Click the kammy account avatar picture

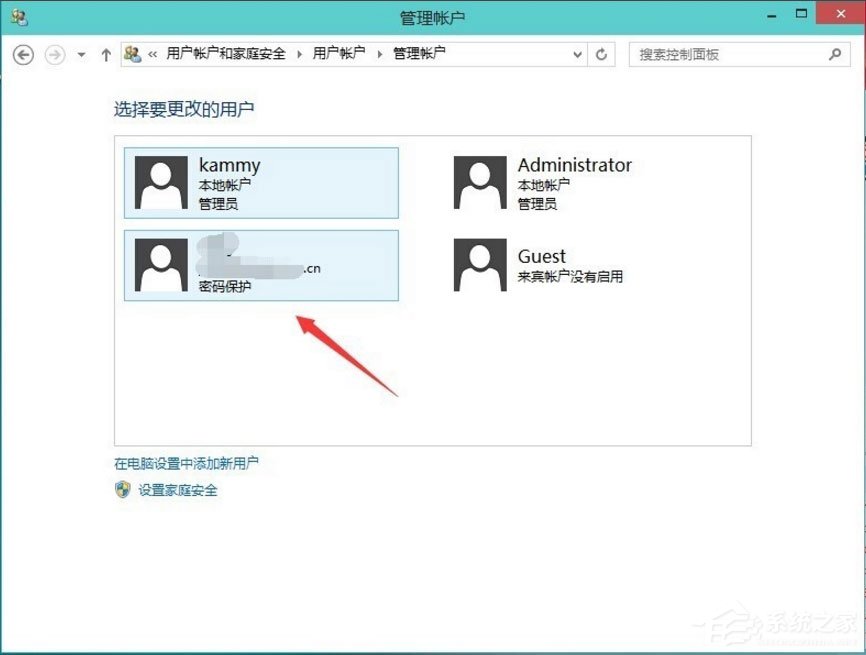[x=160, y=182]
